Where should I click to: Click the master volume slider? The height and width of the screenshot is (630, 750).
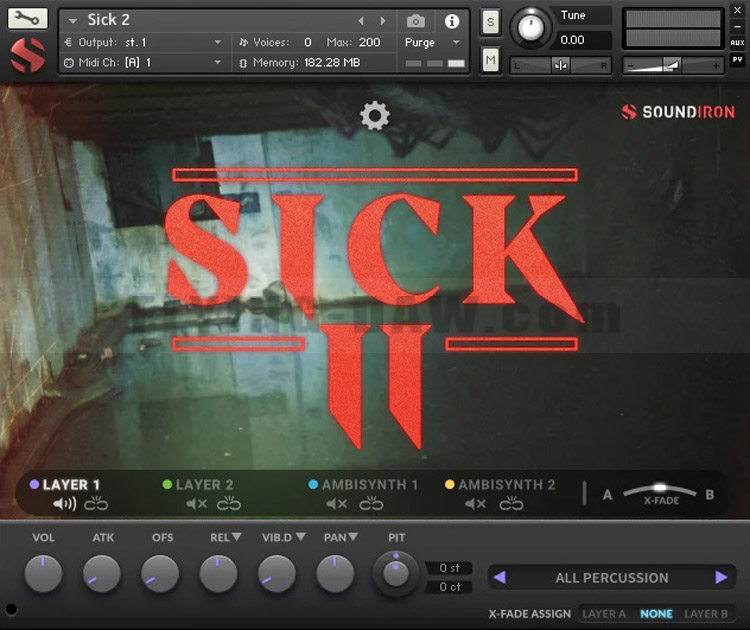(x=673, y=65)
